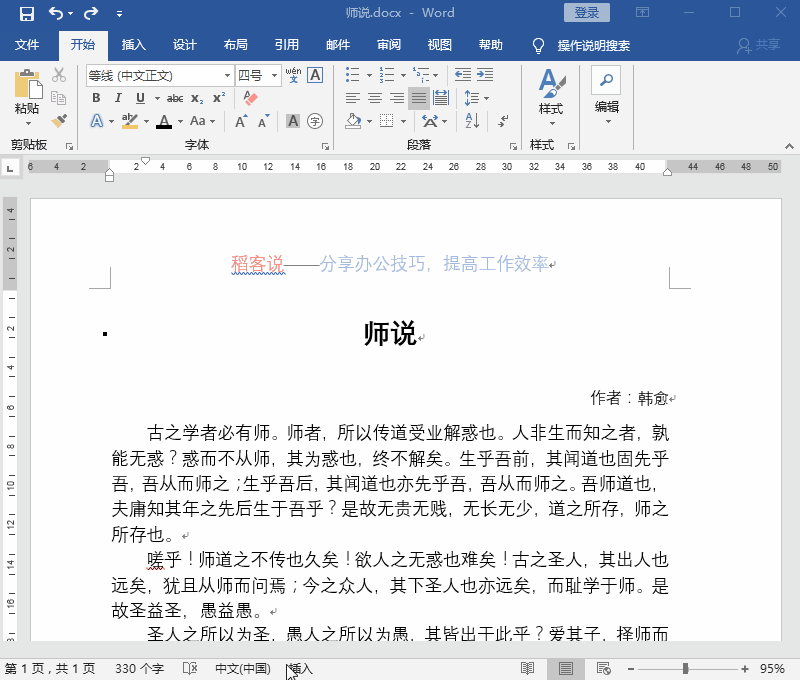Switch to the 设计 tab
Image resolution: width=800 pixels, height=680 pixels.
click(185, 45)
